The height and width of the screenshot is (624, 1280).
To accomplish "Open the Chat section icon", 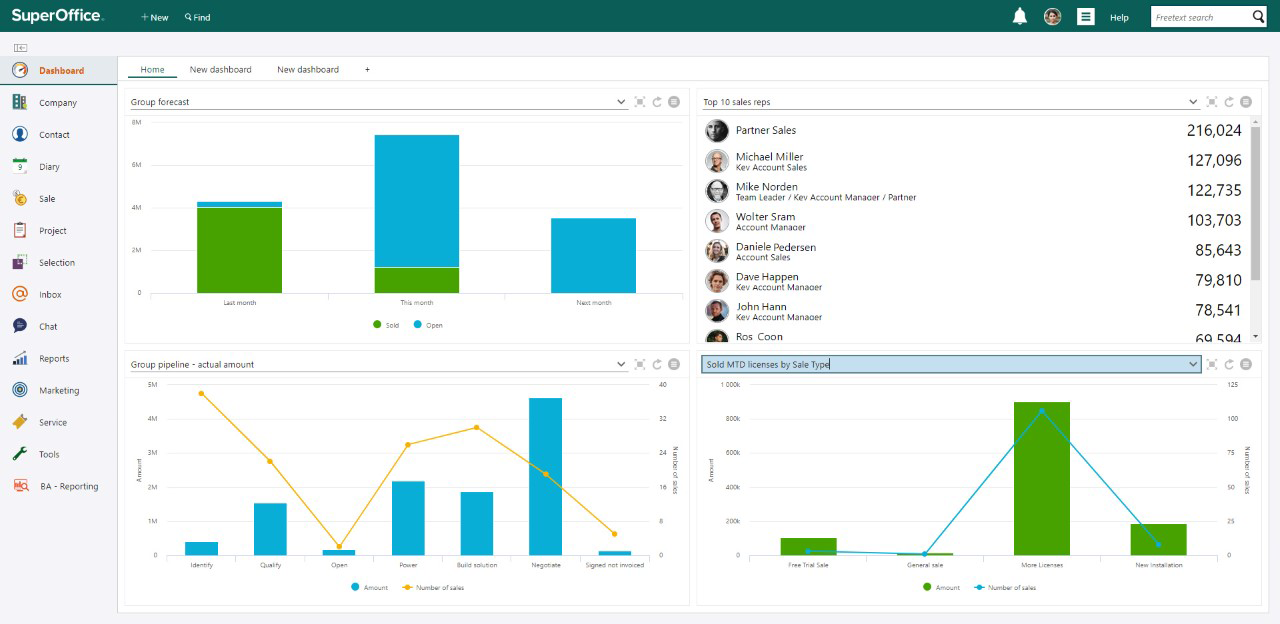I will [20, 326].
